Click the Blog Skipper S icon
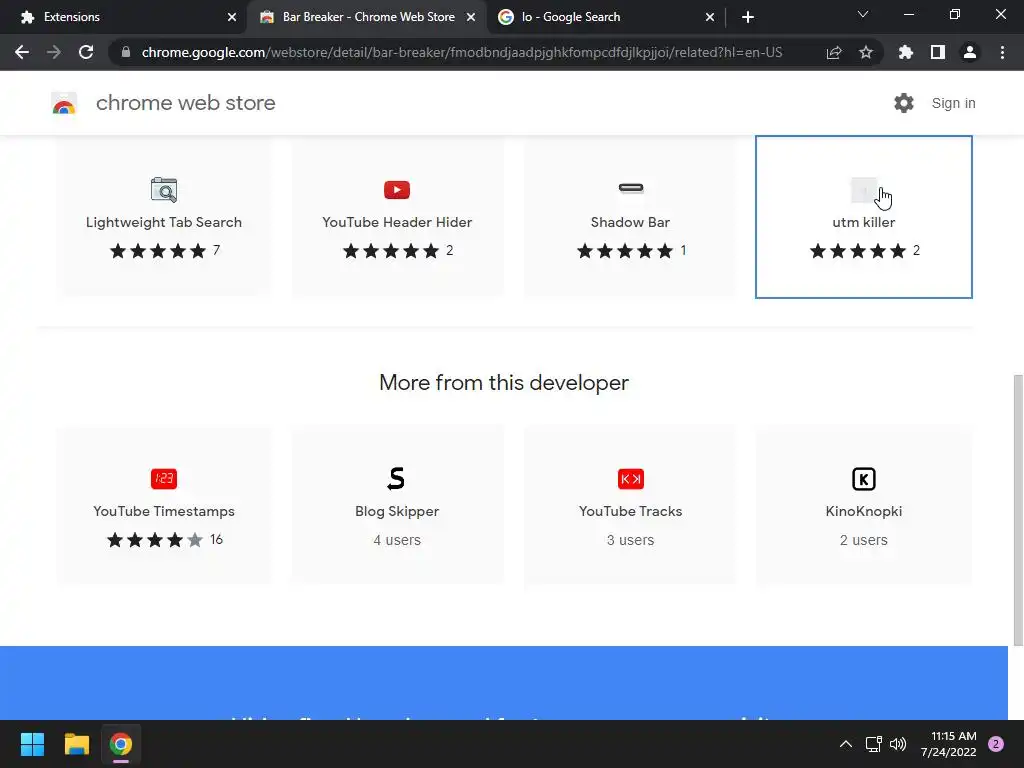Screen dimensions: 1024x768 (396, 479)
